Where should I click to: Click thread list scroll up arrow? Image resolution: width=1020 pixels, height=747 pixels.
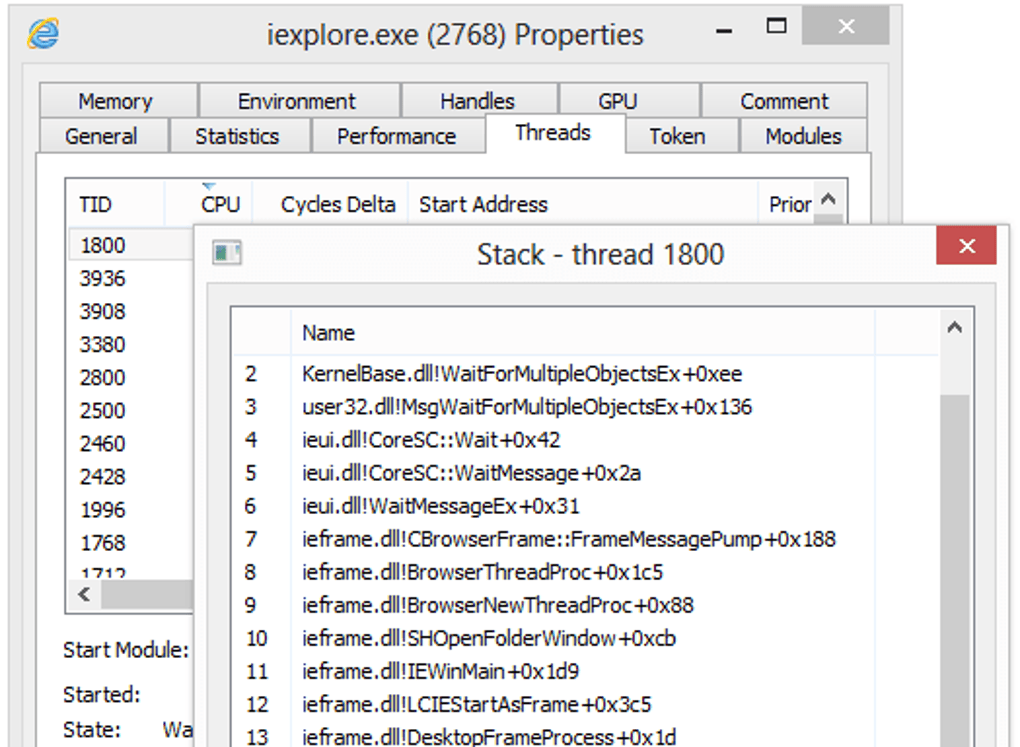coord(828,199)
